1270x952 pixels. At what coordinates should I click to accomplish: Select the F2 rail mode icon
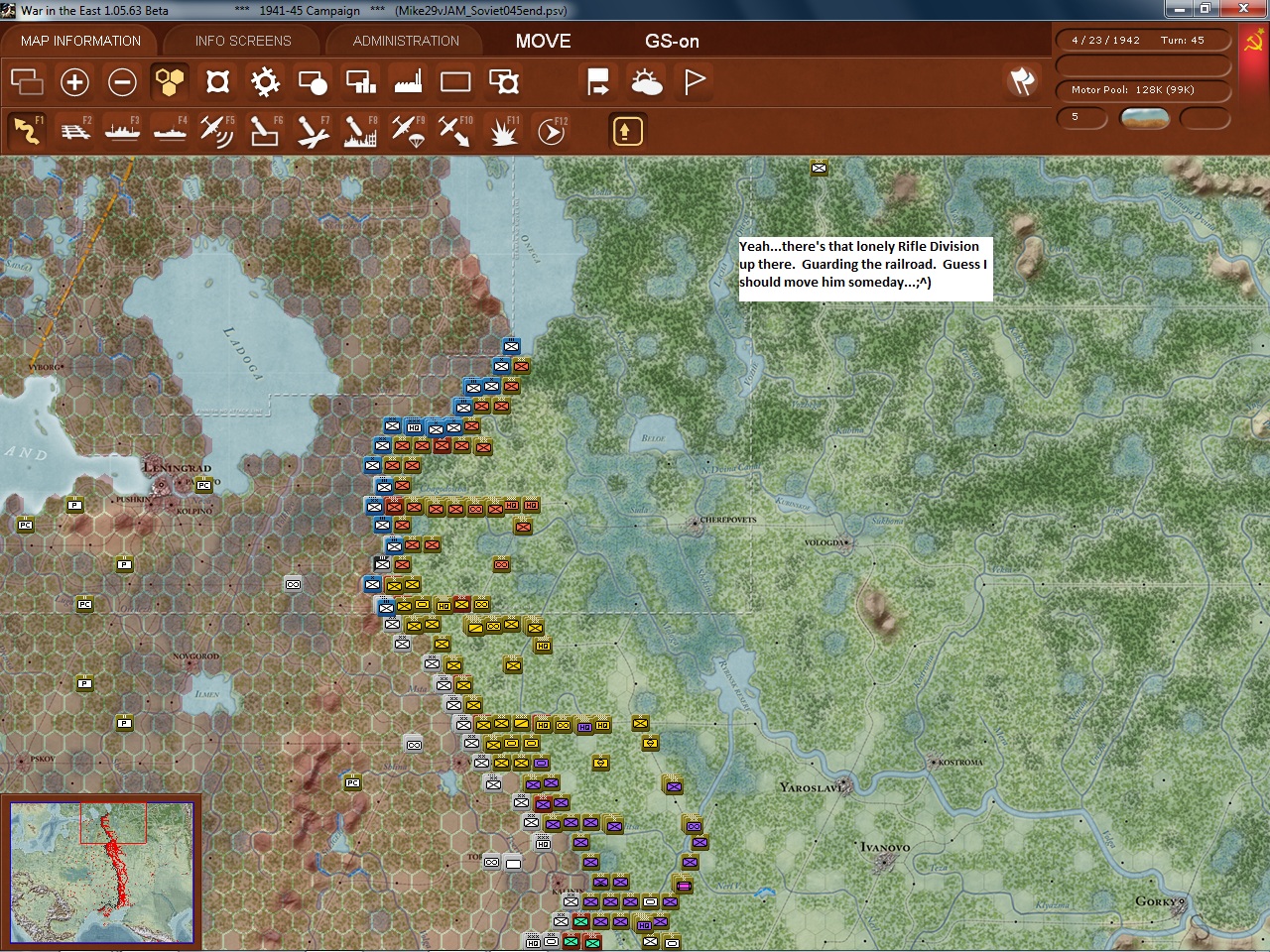coord(75,131)
